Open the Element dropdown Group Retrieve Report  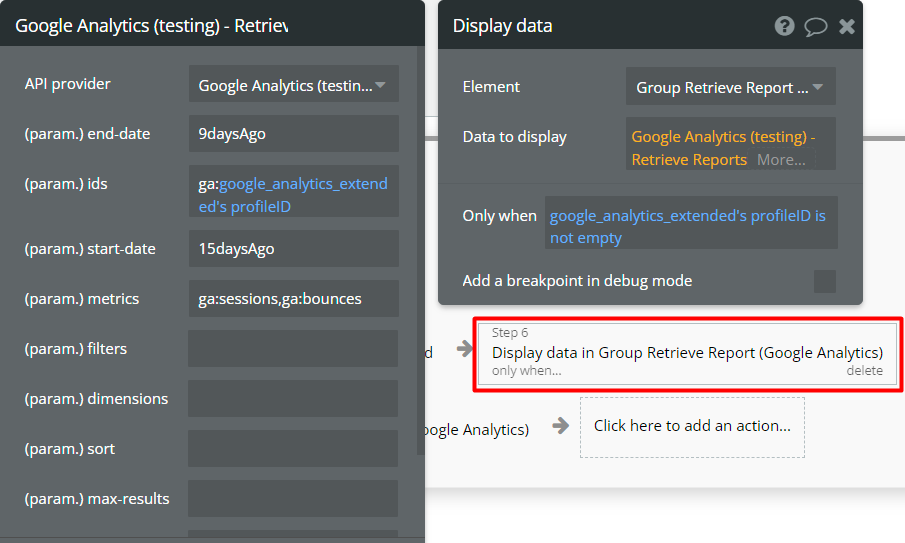(x=731, y=87)
